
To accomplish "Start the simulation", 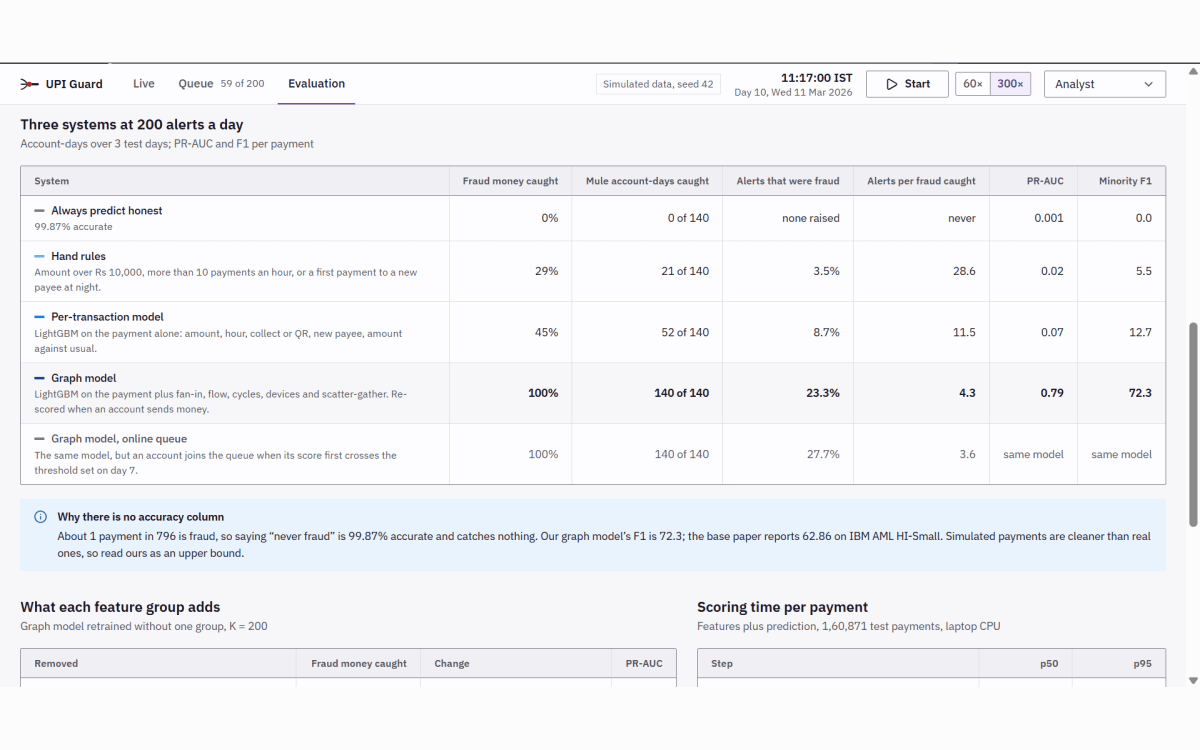I will (908, 84).
